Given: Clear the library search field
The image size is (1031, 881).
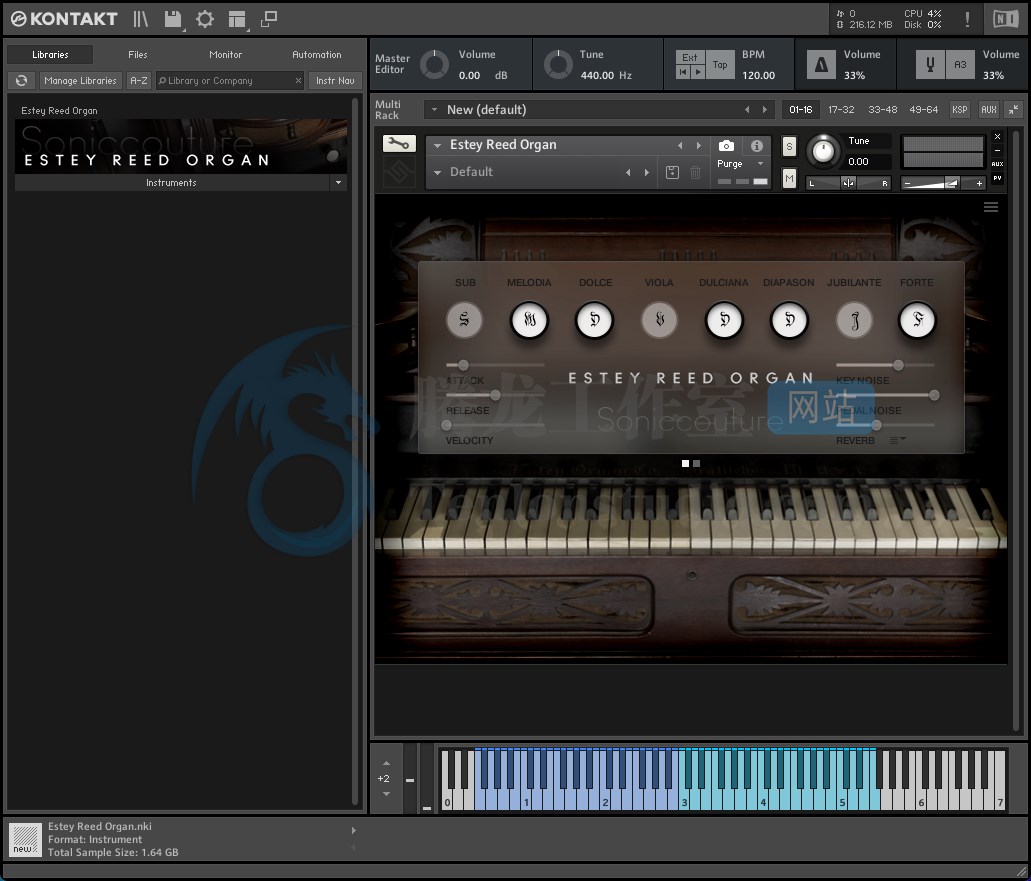Looking at the screenshot, I should pos(298,80).
